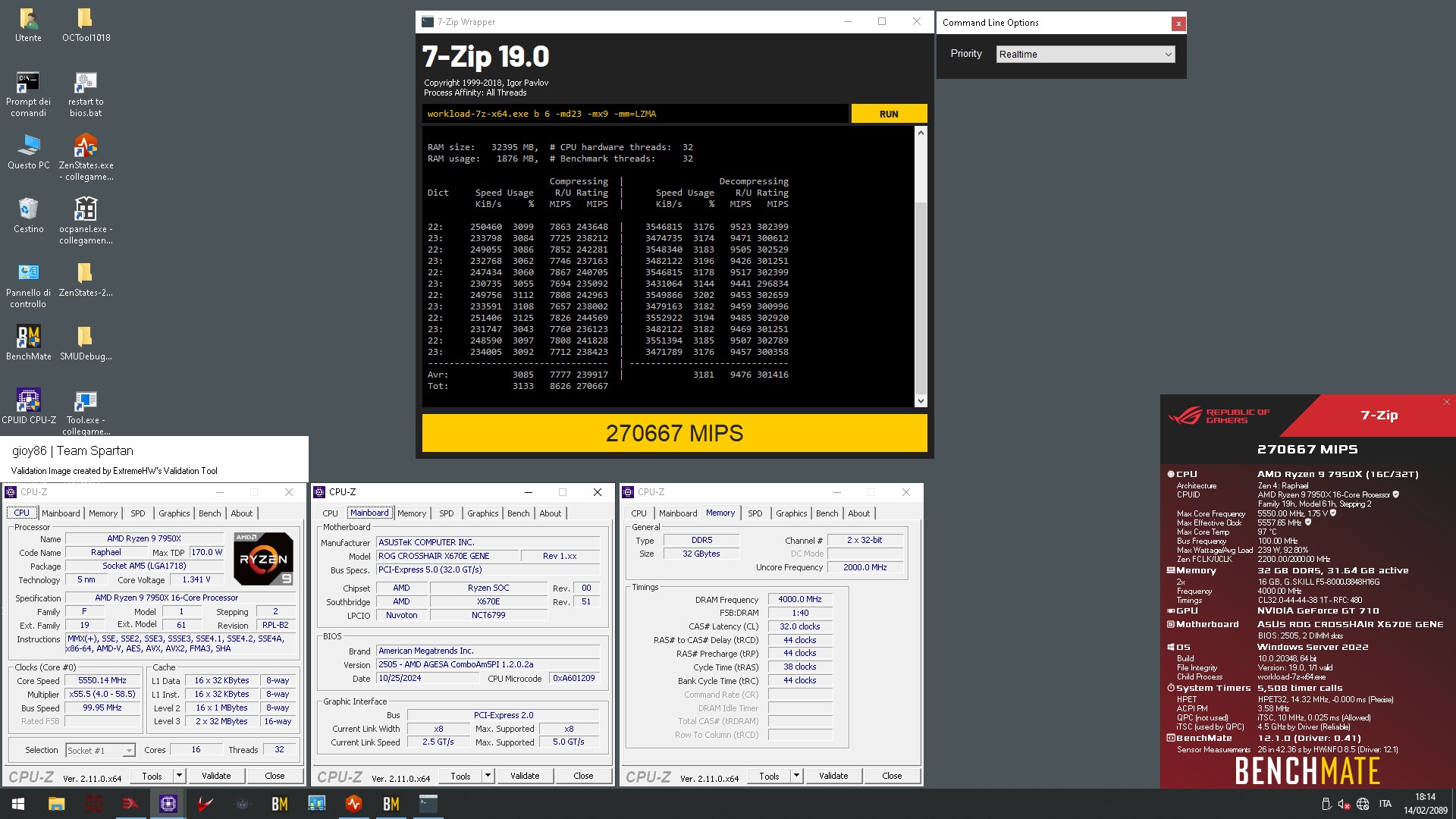Close the BenchMate 7-Zip result panel
The image size is (1456, 819).
pos(1446,402)
